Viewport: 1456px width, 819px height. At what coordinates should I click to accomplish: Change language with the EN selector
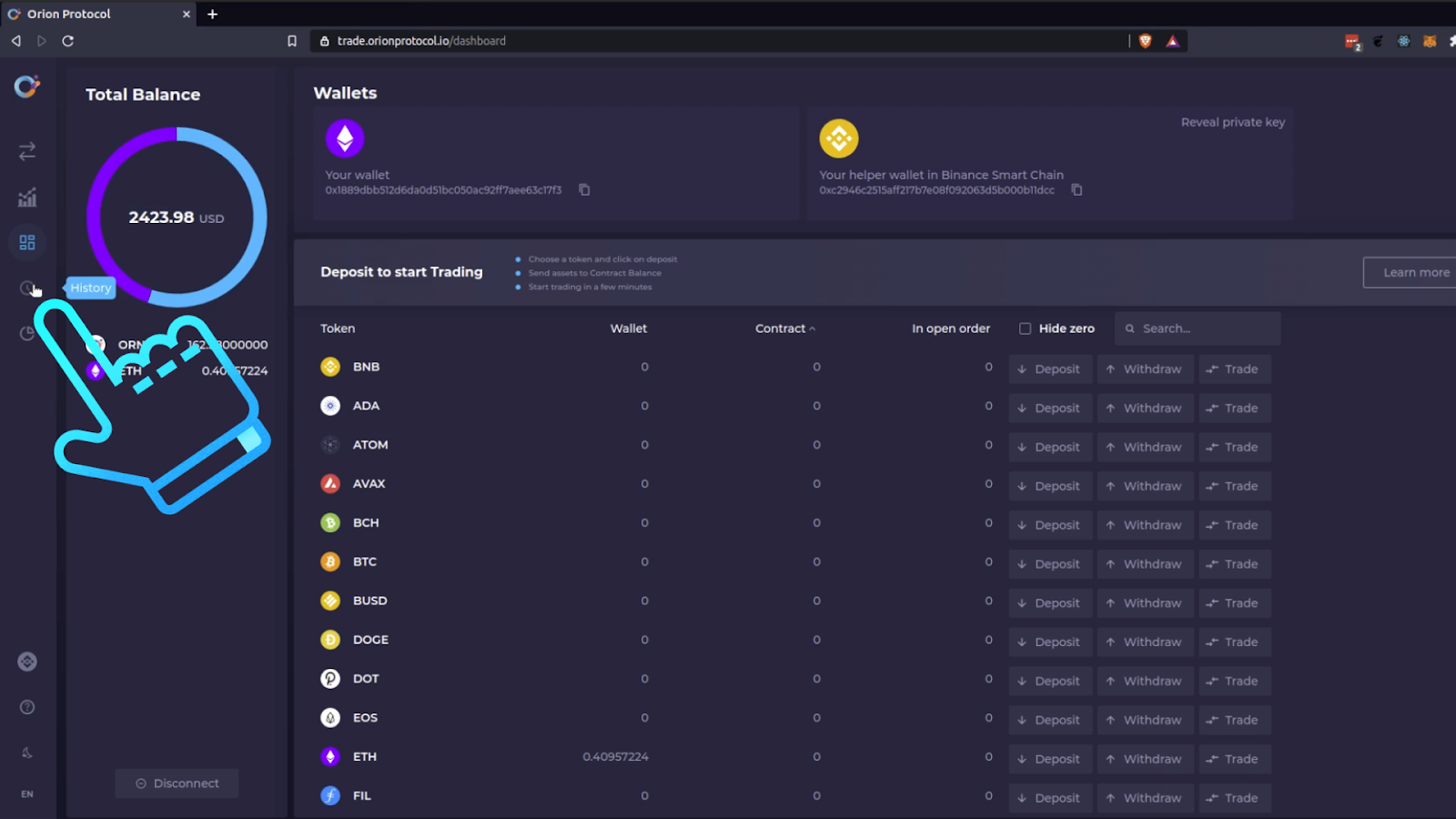click(27, 794)
